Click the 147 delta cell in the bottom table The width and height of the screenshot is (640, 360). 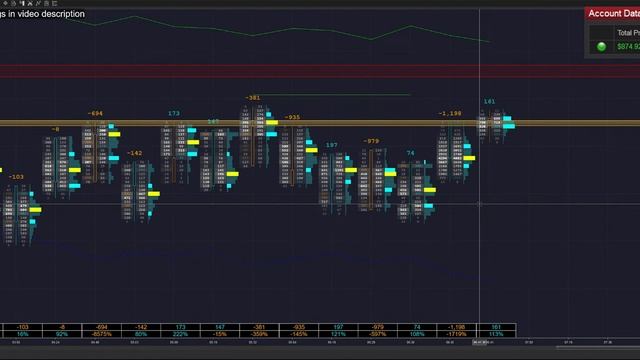[x=220, y=327]
